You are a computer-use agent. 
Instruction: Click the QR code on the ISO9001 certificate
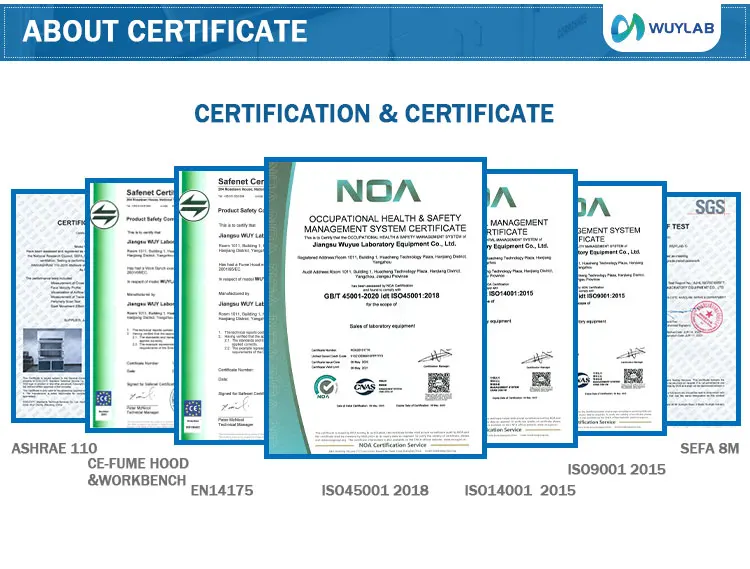(x=633, y=379)
